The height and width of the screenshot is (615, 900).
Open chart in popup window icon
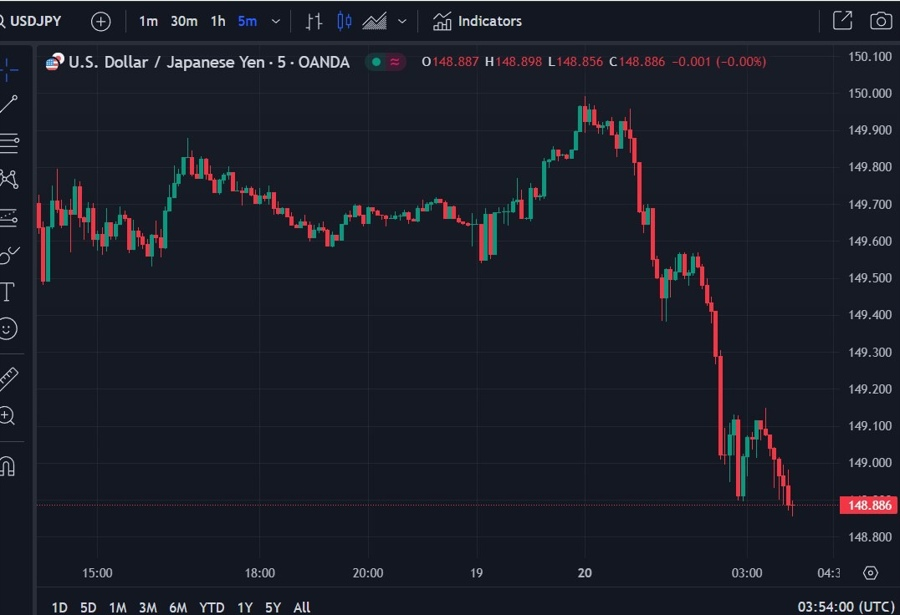tap(842, 21)
